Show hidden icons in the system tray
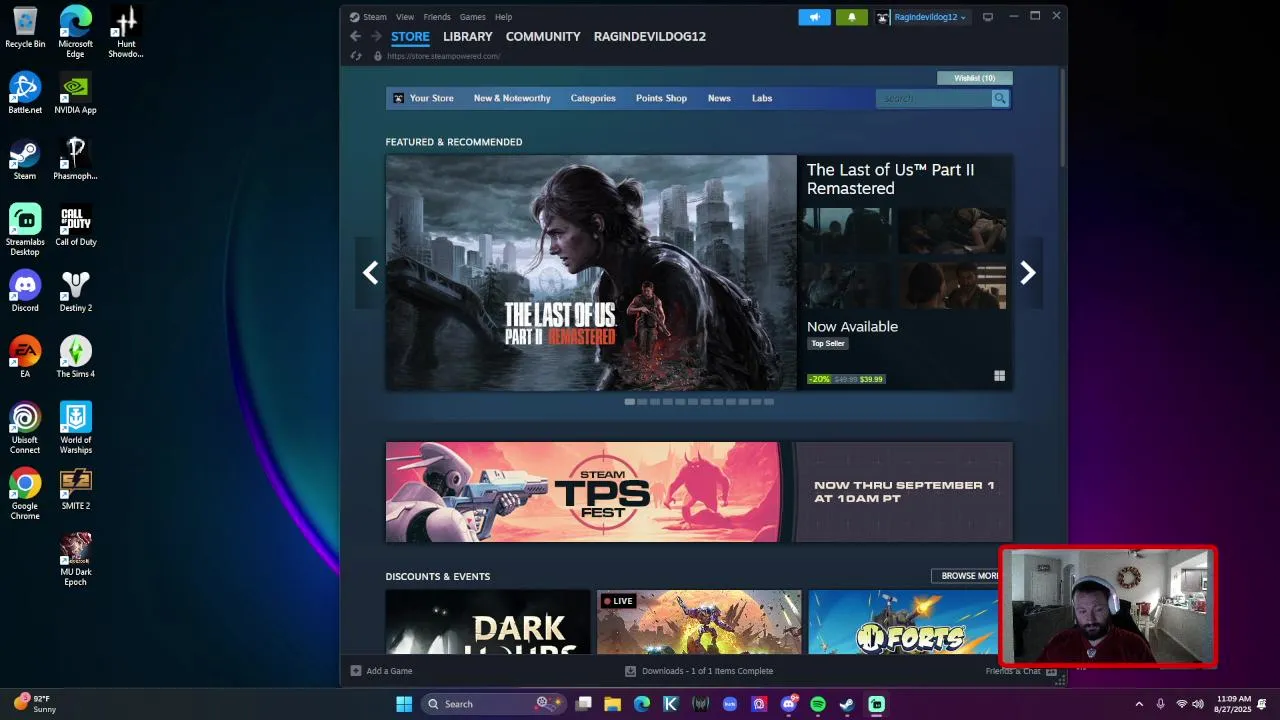This screenshot has height=720, width=1280. tap(1139, 704)
